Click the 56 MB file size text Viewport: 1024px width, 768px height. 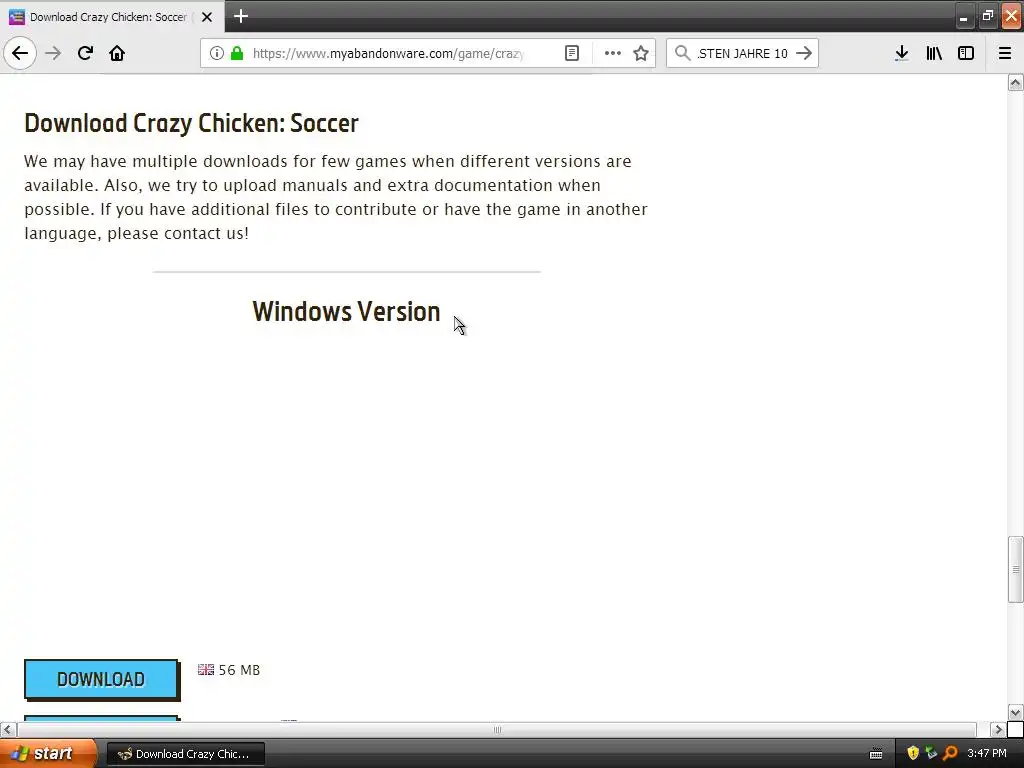(239, 670)
